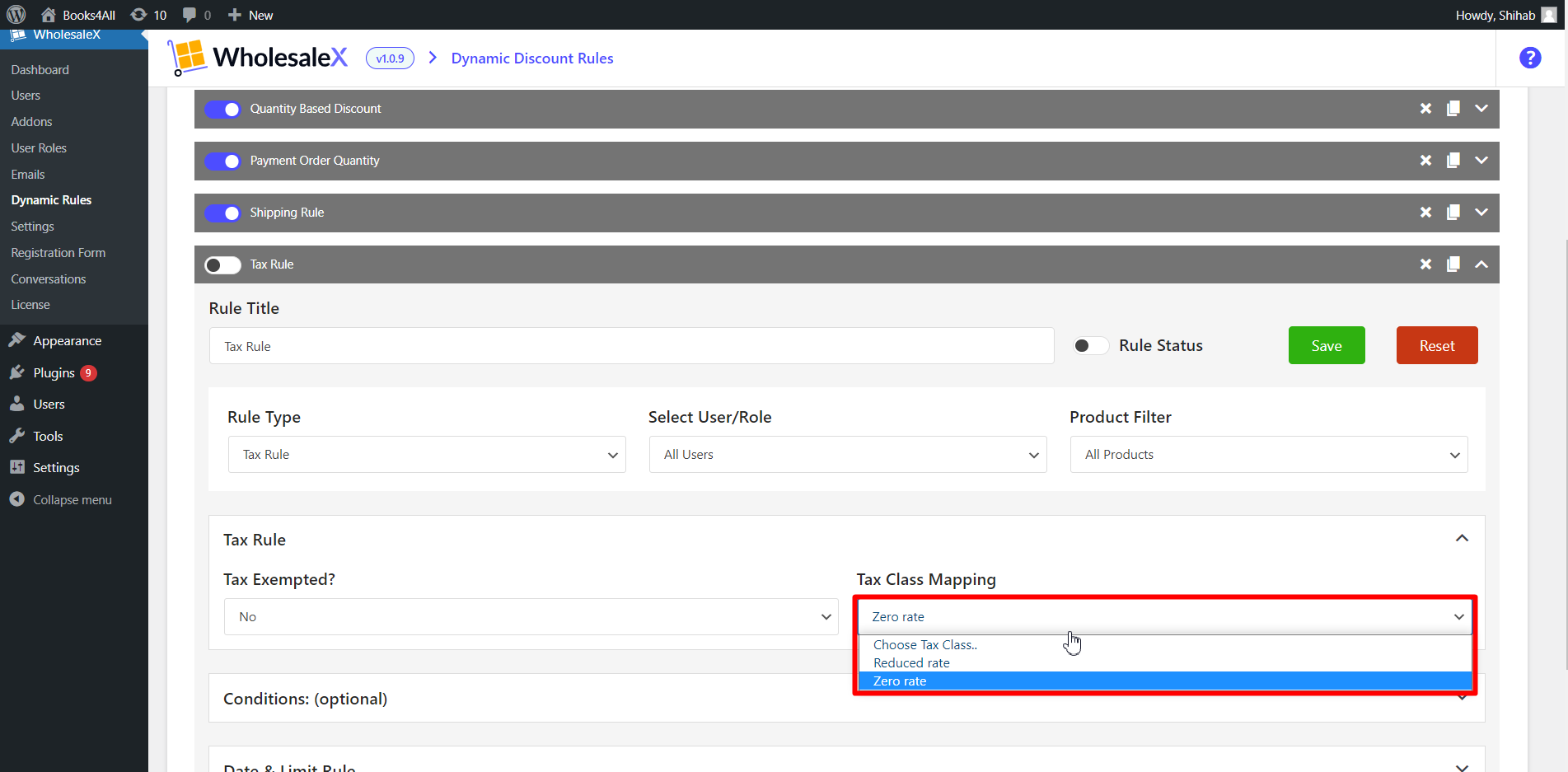
Task: Expand the Payment Order Quantity rule
Action: [1481, 161]
